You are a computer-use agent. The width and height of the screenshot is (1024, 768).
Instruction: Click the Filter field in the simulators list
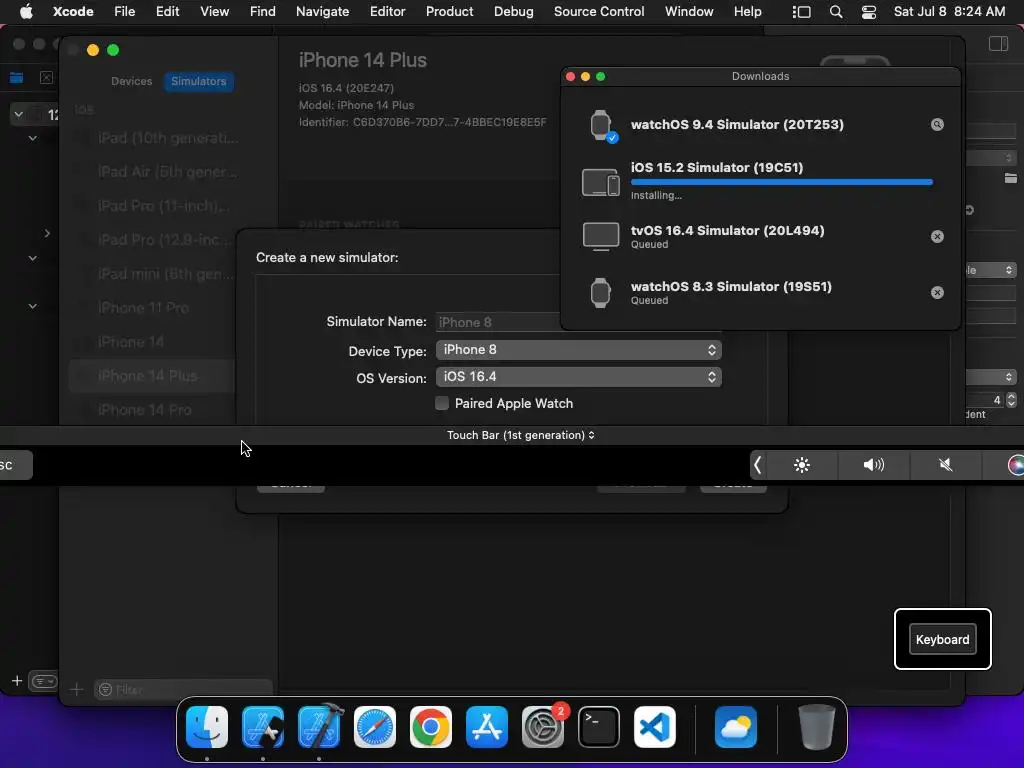tap(184, 690)
